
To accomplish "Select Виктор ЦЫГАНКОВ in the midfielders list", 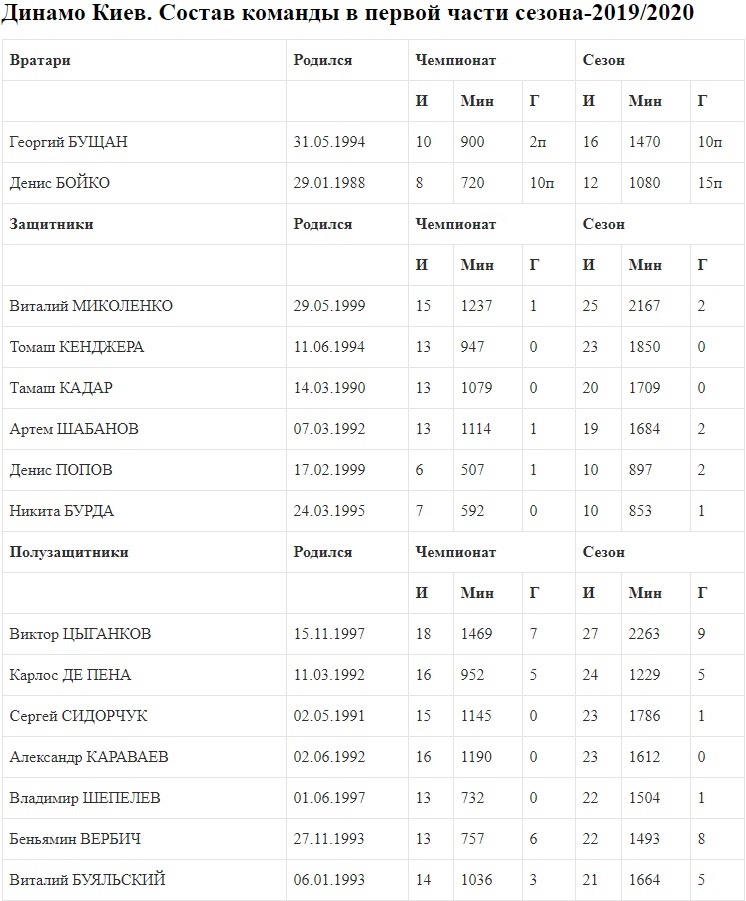I will (x=81, y=634).
